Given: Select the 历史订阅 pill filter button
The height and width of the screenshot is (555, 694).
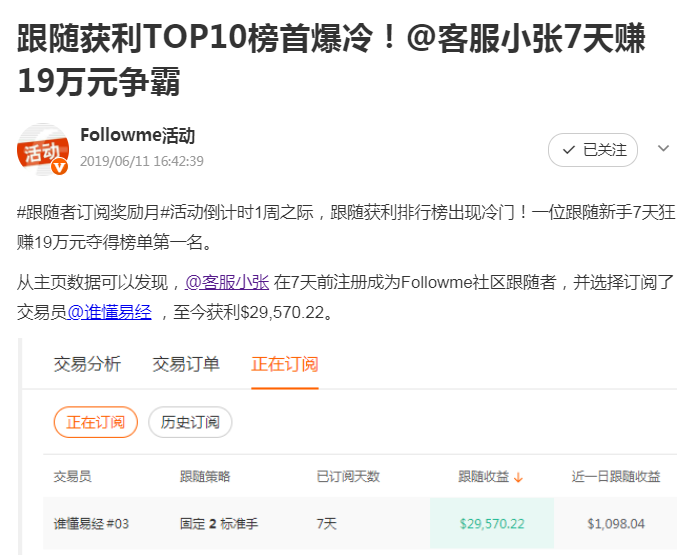Looking at the screenshot, I should pos(190,422).
